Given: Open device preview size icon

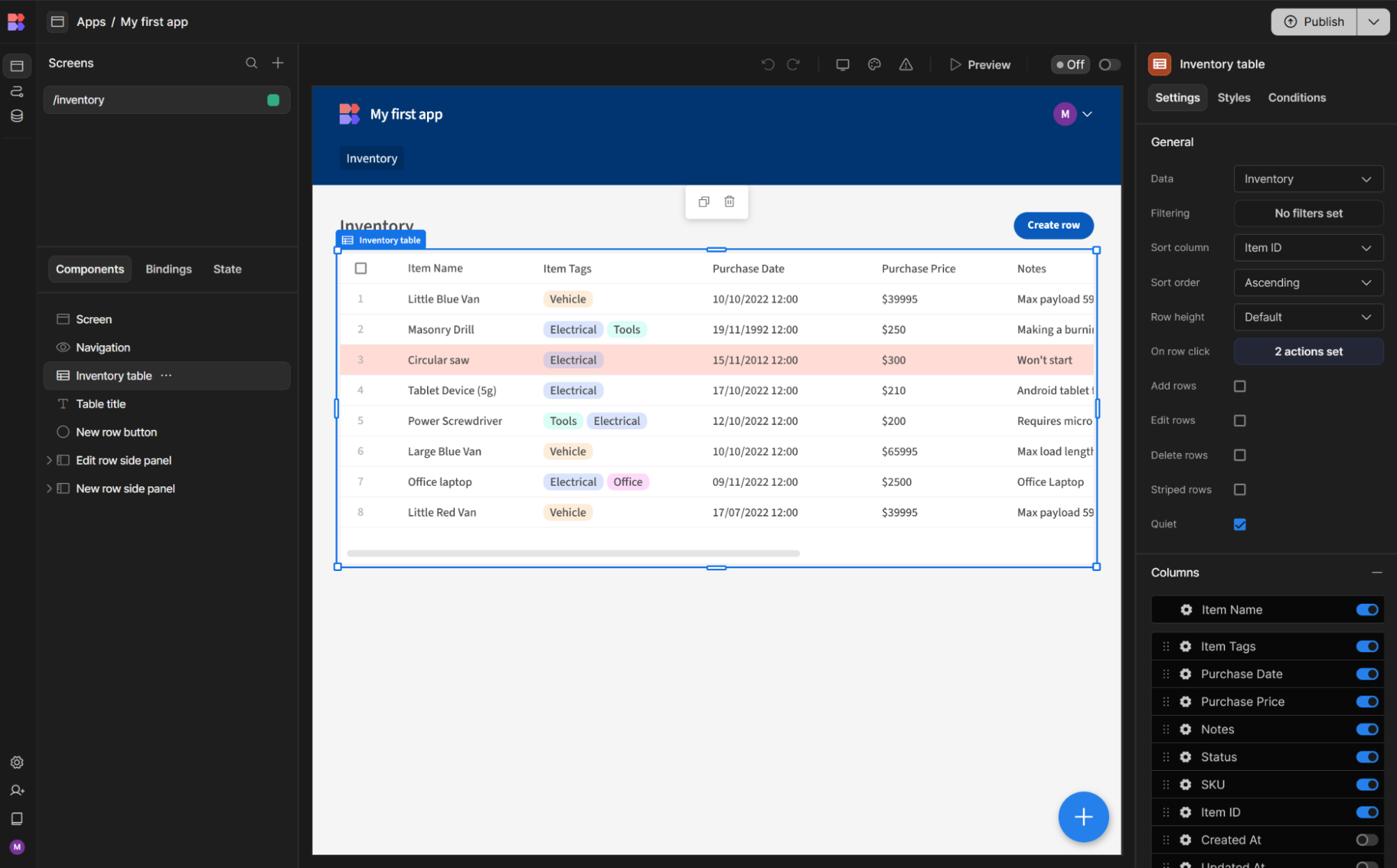Looking at the screenshot, I should point(843,64).
